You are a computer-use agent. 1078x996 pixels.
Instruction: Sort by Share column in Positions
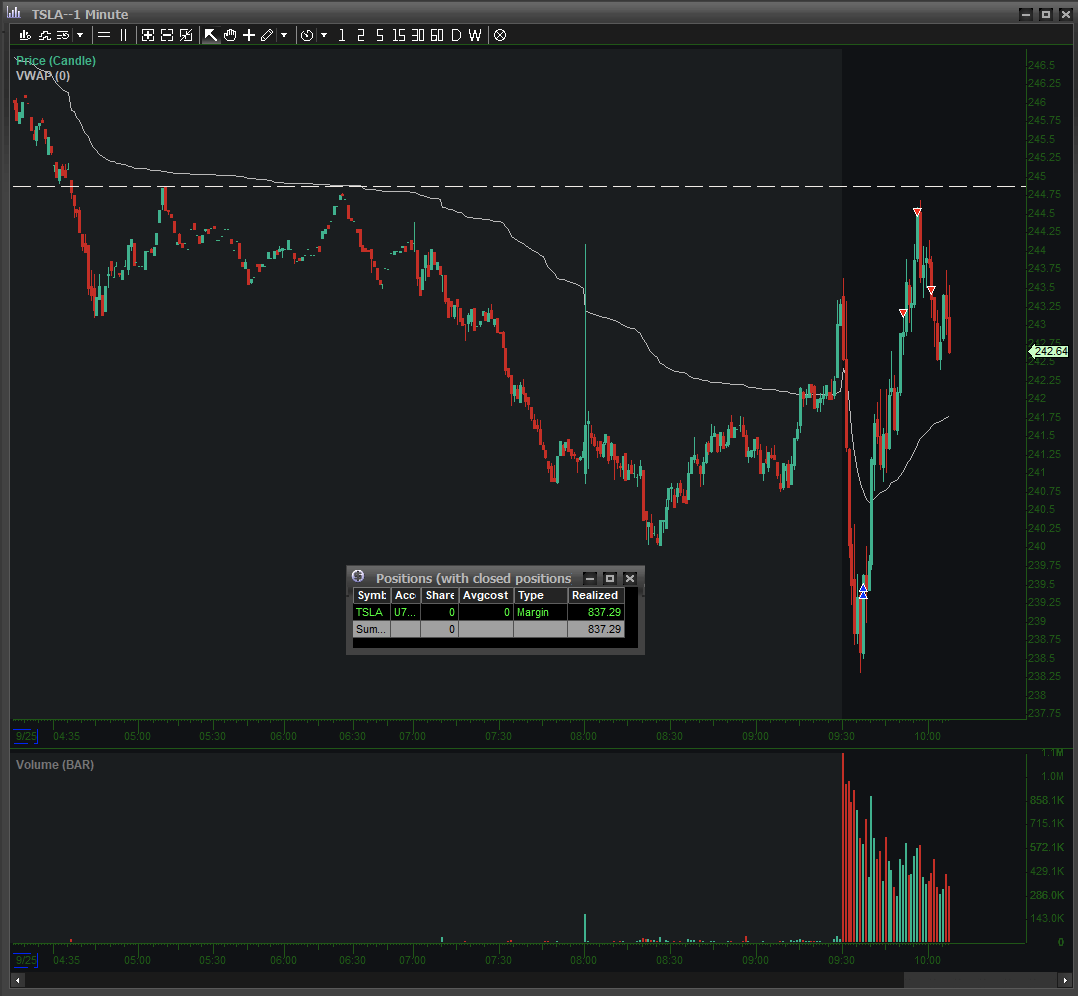(x=439, y=595)
